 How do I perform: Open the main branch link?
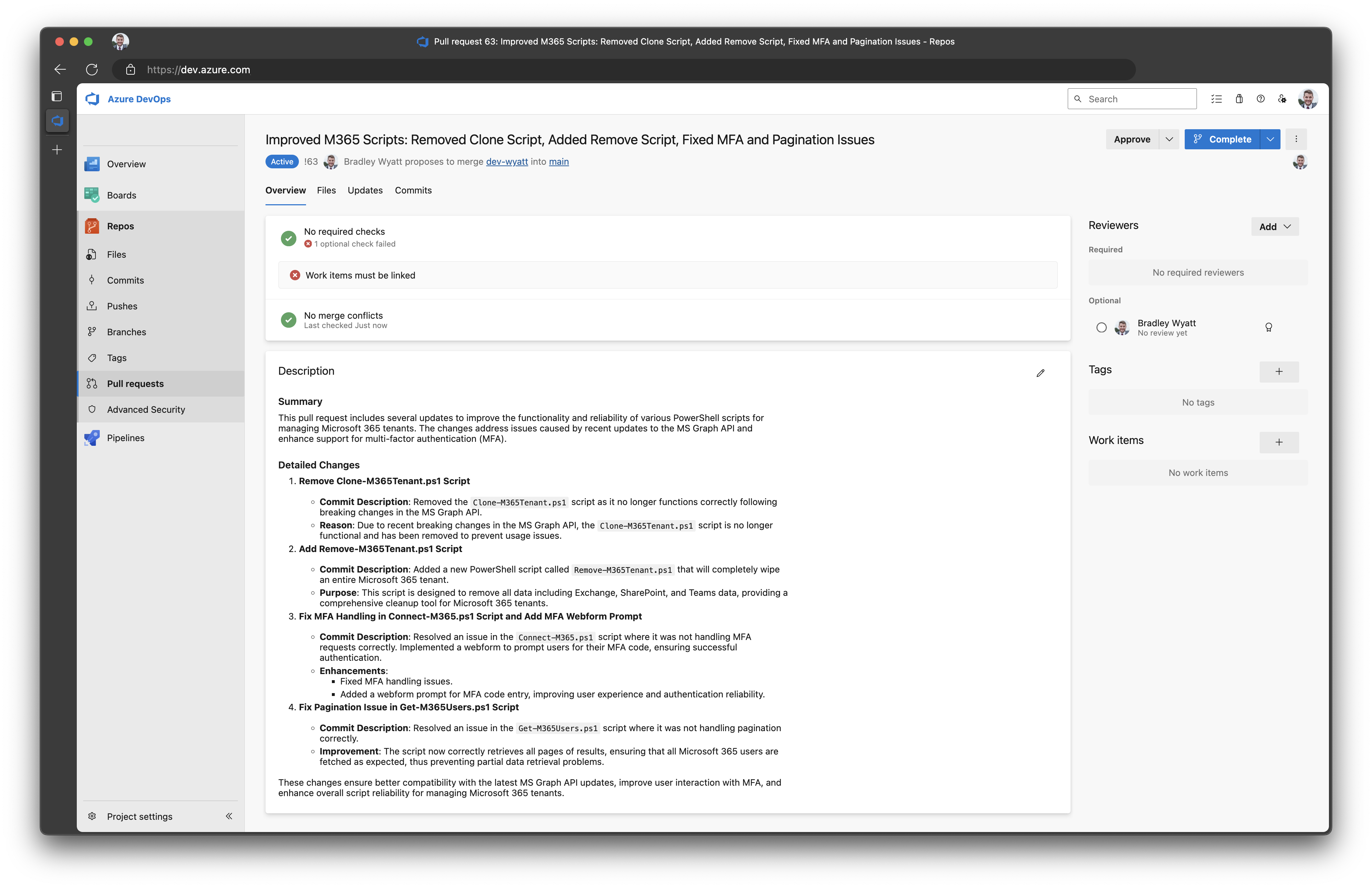558,162
